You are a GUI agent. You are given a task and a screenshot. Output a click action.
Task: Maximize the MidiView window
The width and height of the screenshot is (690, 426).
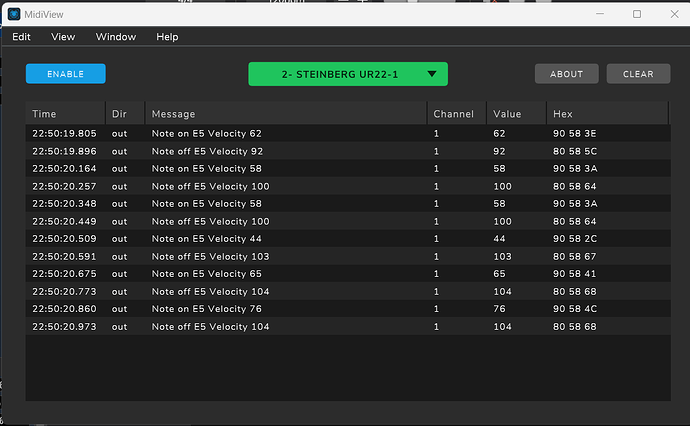coord(637,14)
